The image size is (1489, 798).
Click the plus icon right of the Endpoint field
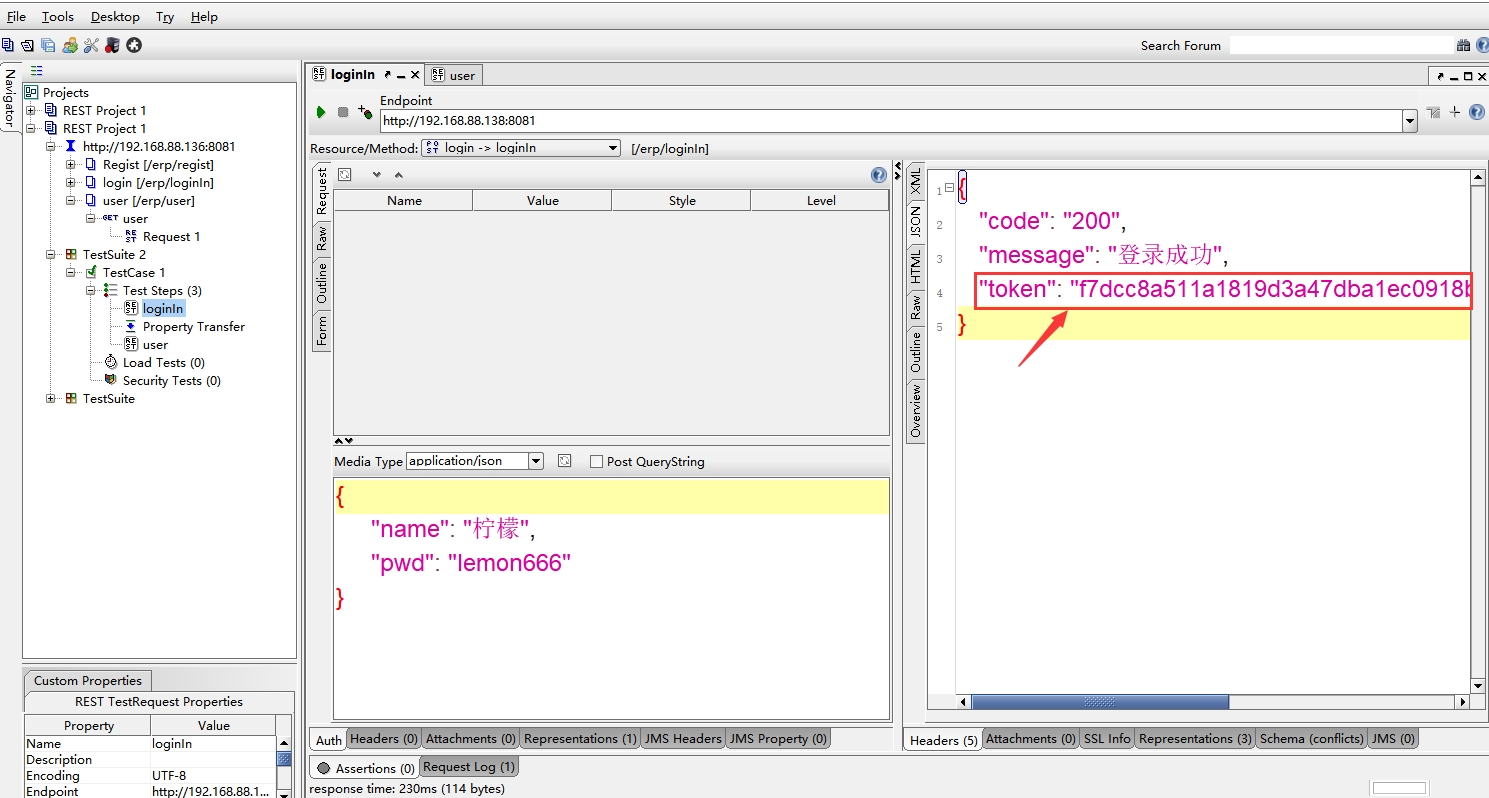click(x=1455, y=113)
